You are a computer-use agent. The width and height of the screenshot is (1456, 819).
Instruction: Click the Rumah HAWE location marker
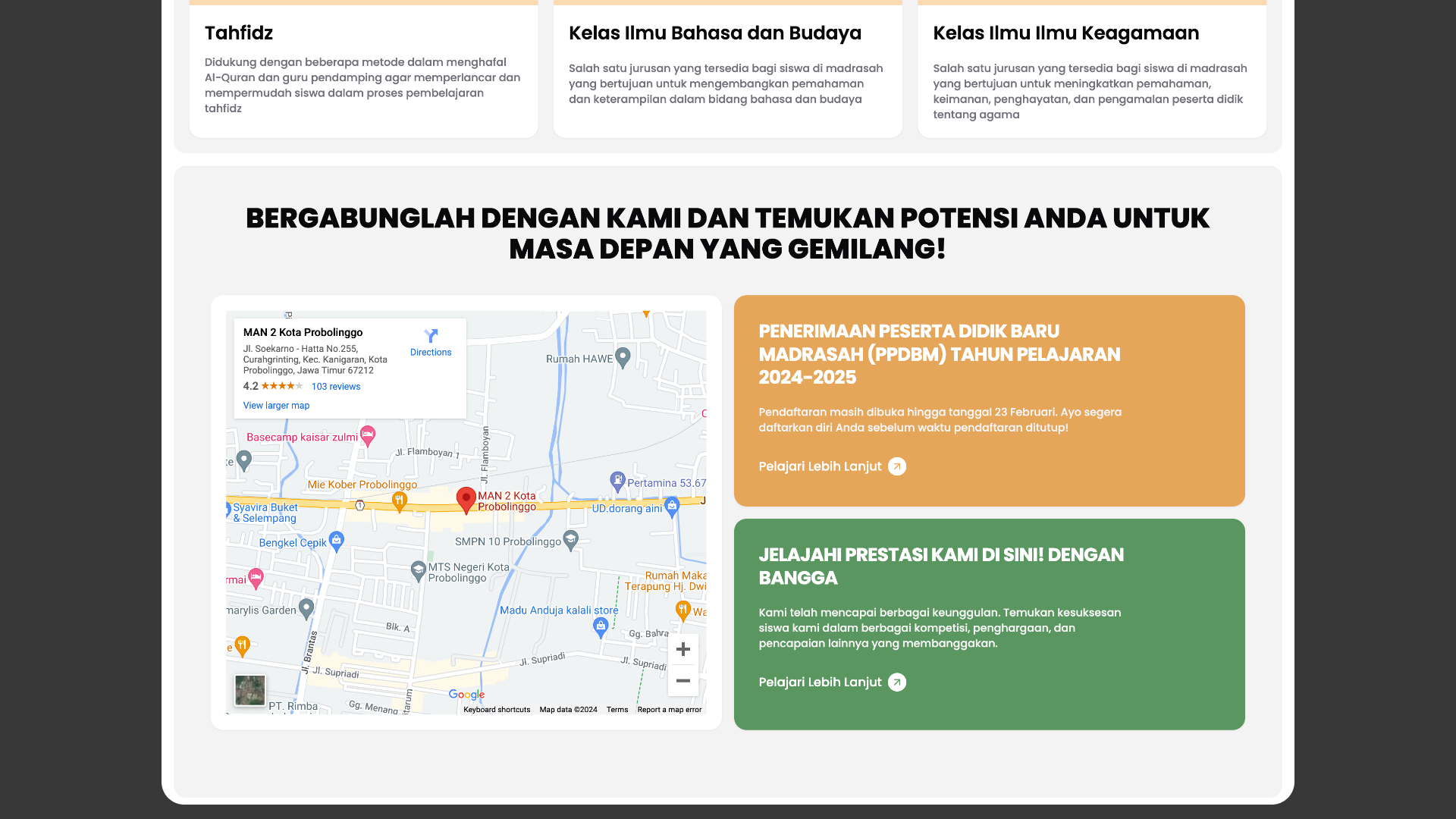click(x=623, y=356)
